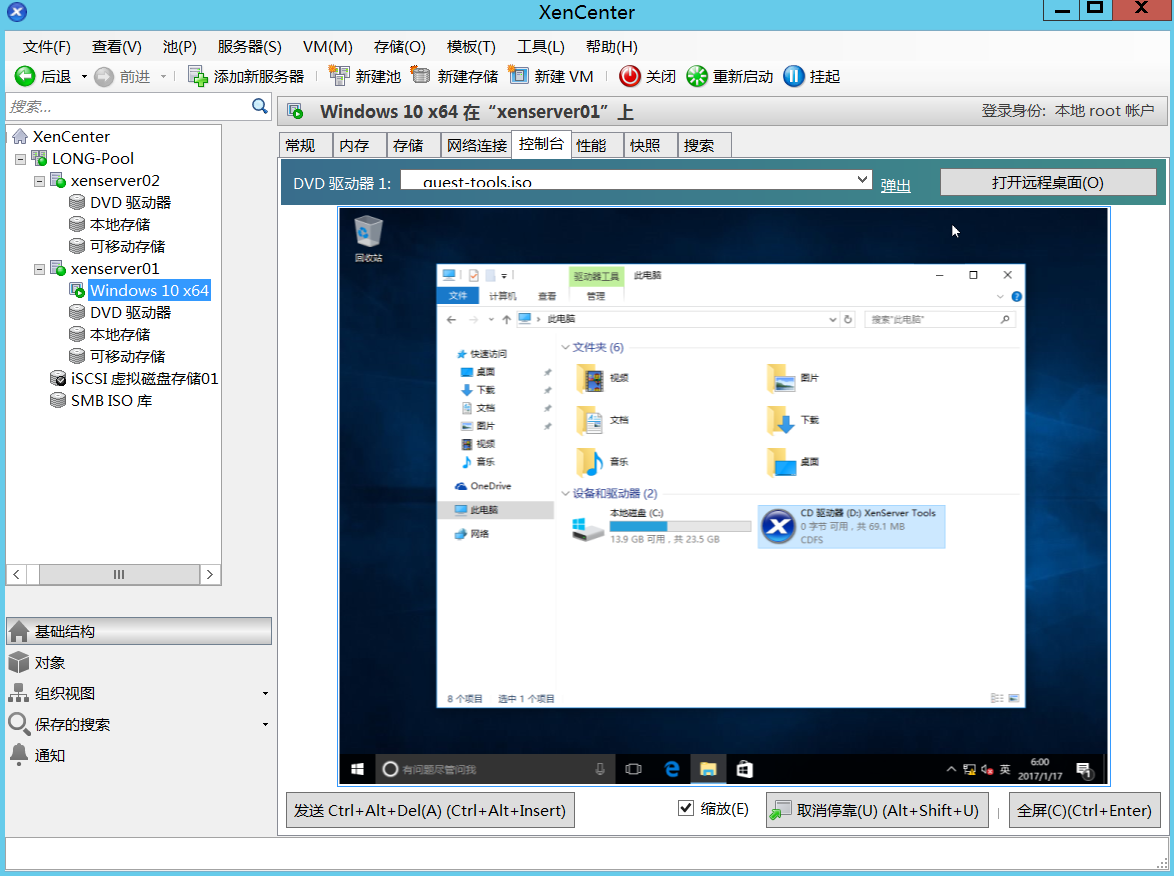Select LONG-Pool in the resource tree
1174x876 pixels.
point(93,159)
